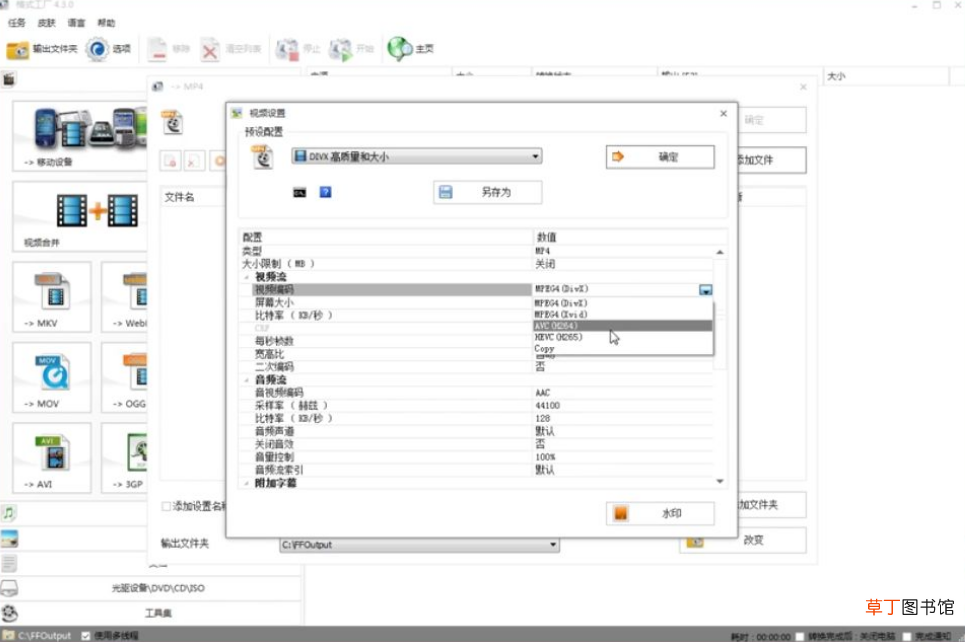The image size is (965, 642).
Task: Click the OK button in video settings
Action: (x=660, y=157)
